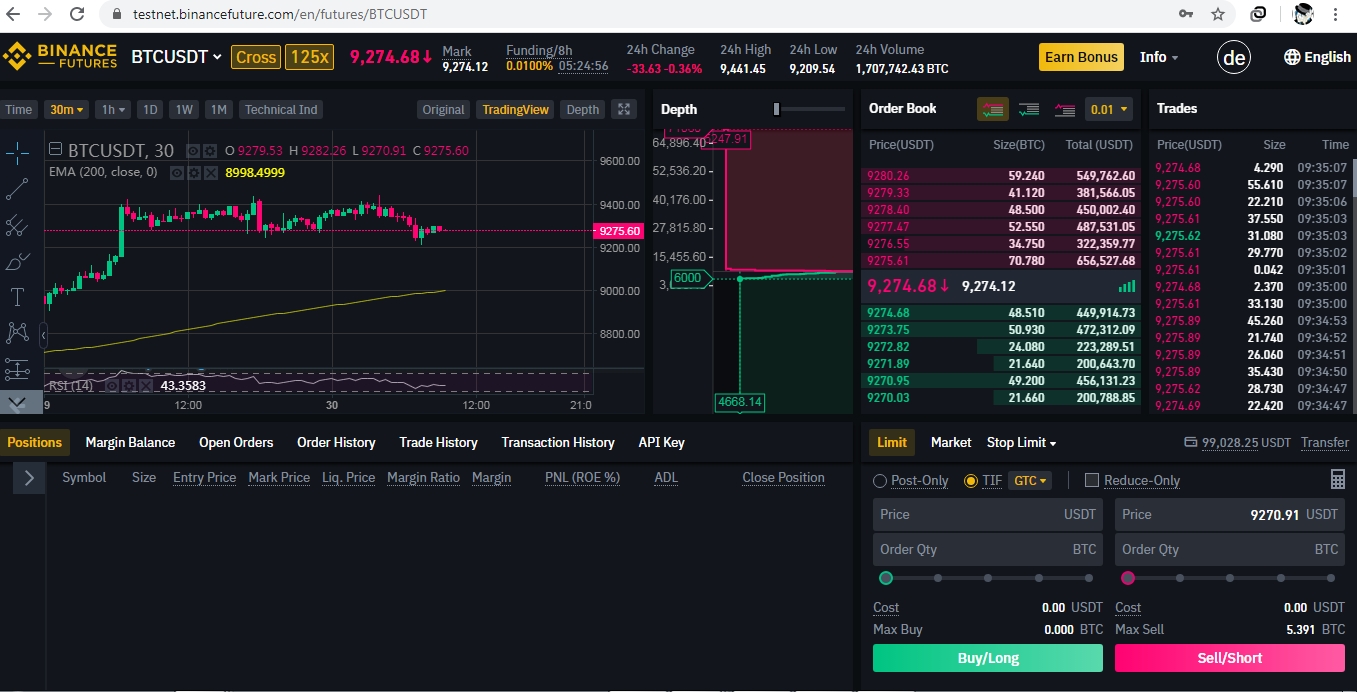
Task: Adjust the sell quantity percentage slider
Action: [x=1230, y=578]
